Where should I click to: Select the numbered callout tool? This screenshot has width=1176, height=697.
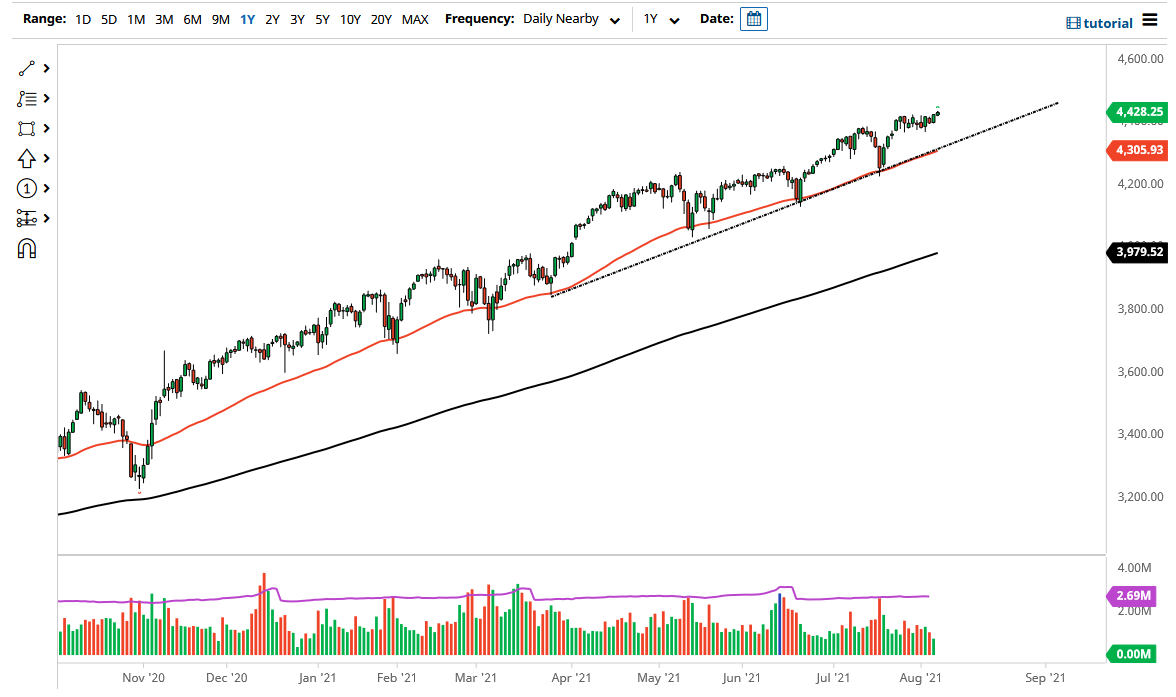pyautogui.click(x=28, y=188)
